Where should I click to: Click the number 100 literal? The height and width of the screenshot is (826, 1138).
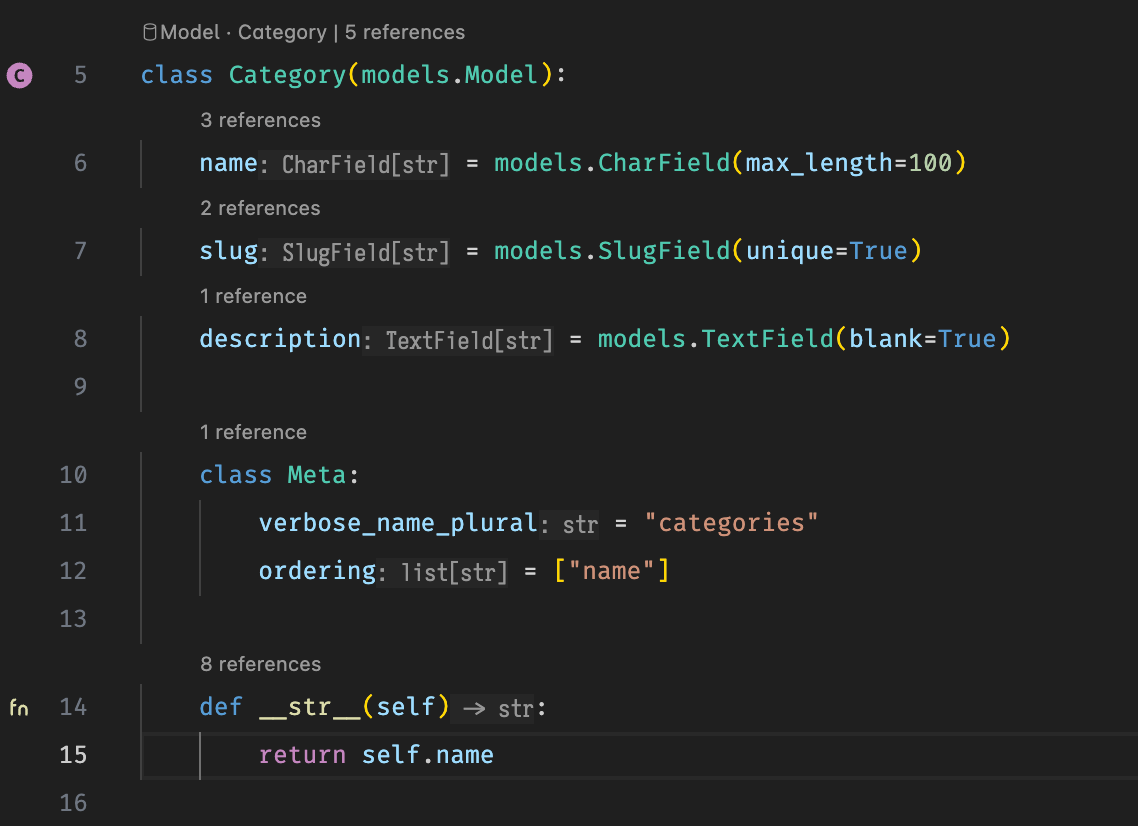[x=930, y=163]
